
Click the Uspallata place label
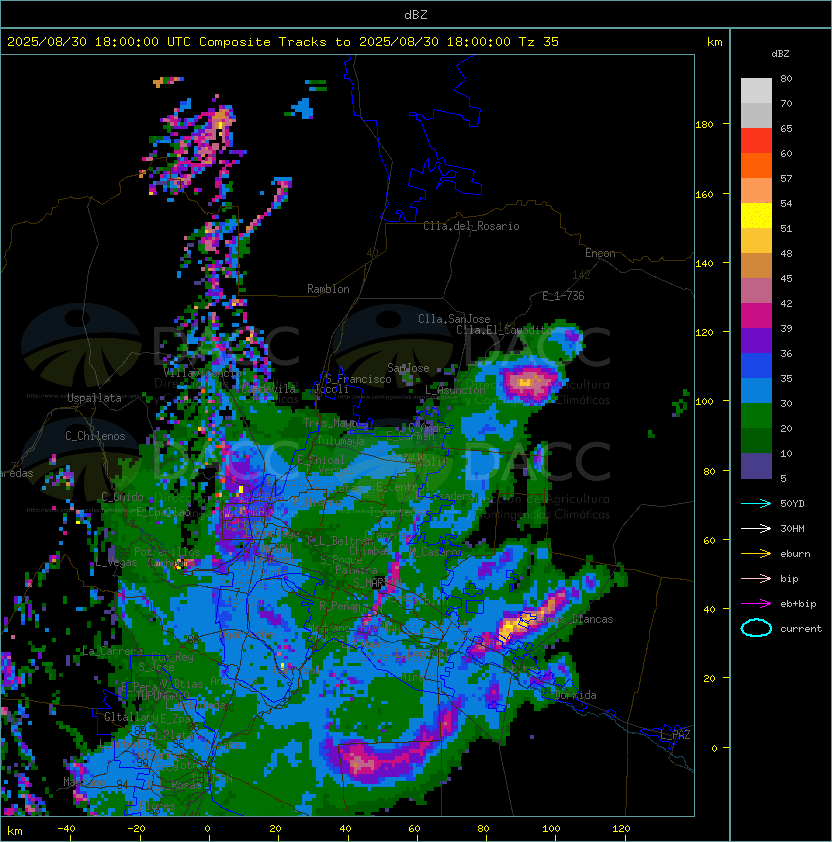(94, 398)
